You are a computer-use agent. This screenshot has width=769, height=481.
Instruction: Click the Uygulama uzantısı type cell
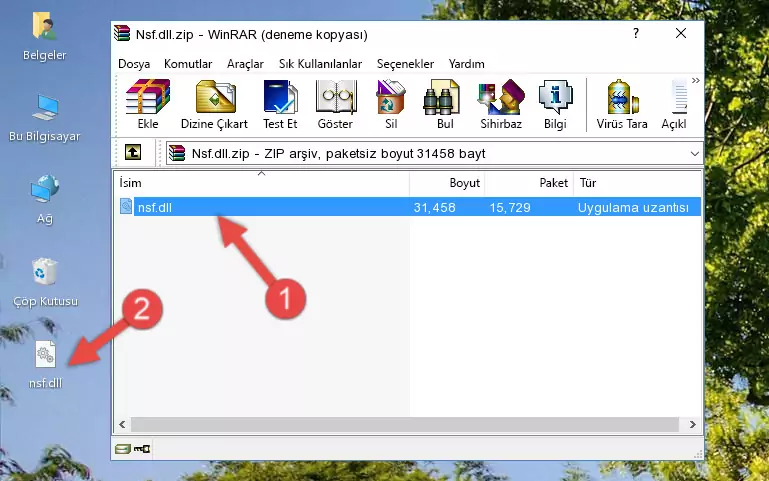coord(633,207)
